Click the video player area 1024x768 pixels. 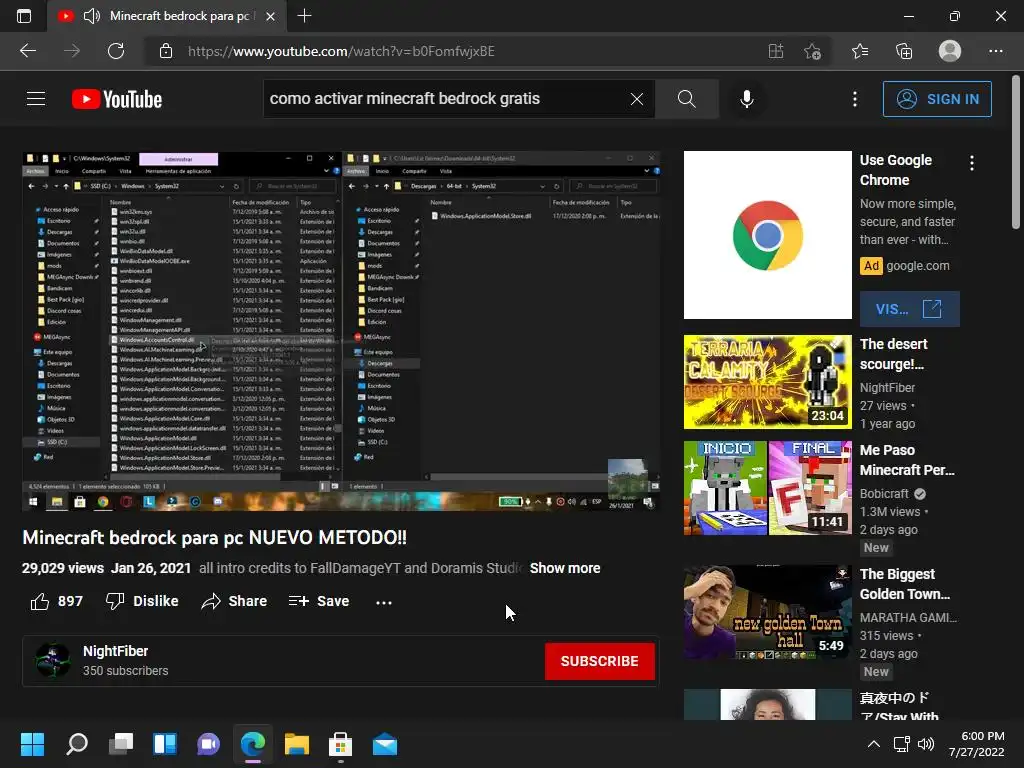[x=341, y=330]
